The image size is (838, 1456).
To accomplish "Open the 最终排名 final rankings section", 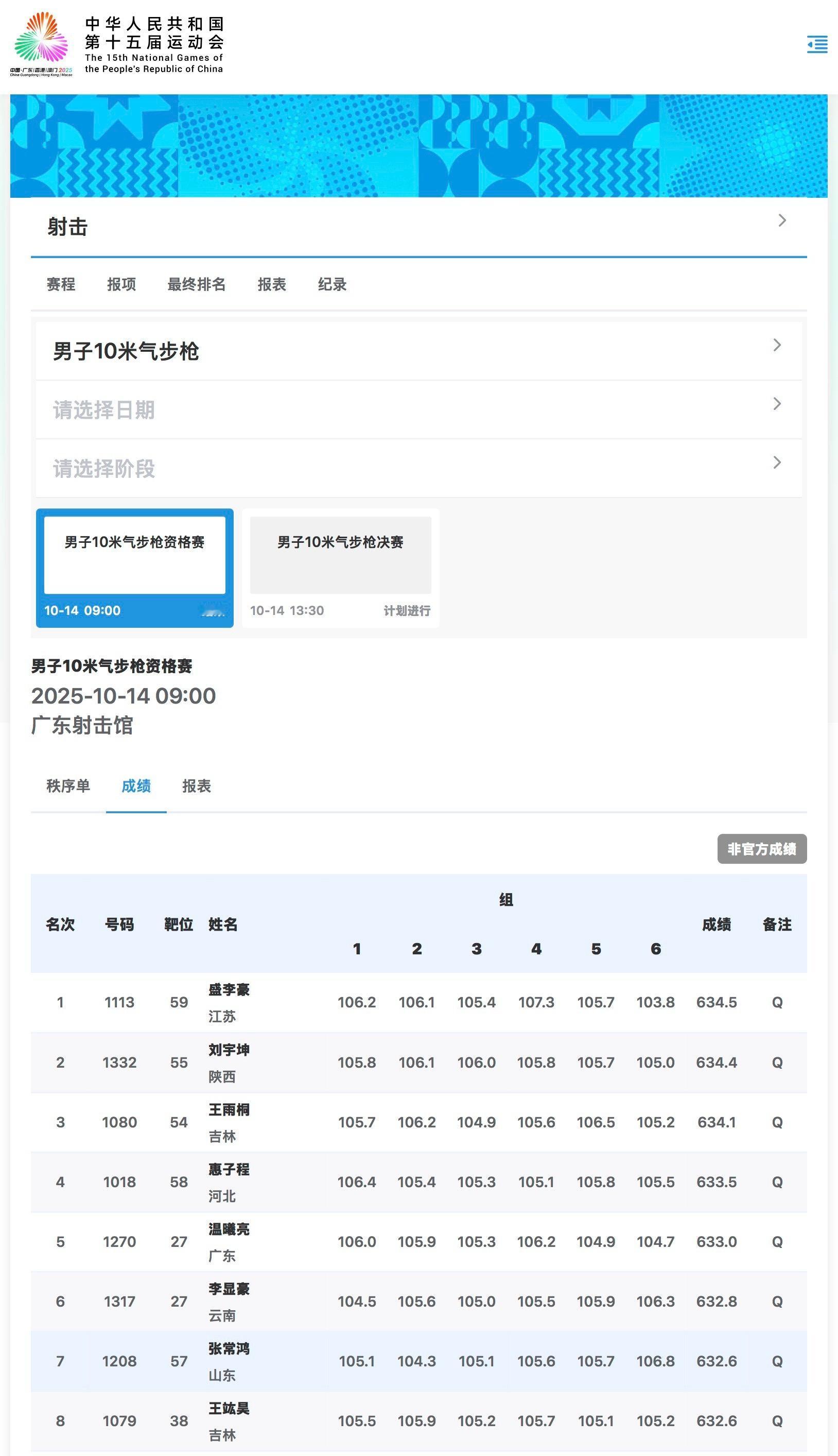I will 196,284.
